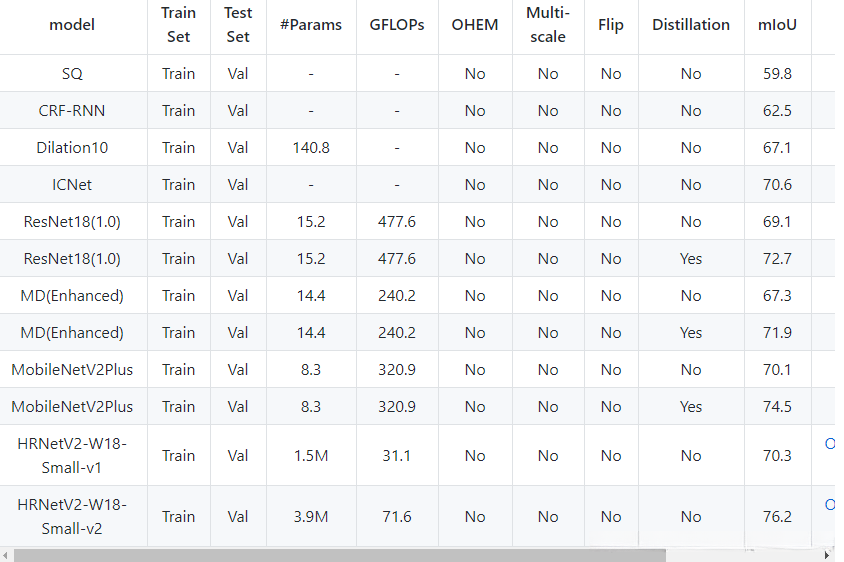Select the "ICNet" model cell

72,184
